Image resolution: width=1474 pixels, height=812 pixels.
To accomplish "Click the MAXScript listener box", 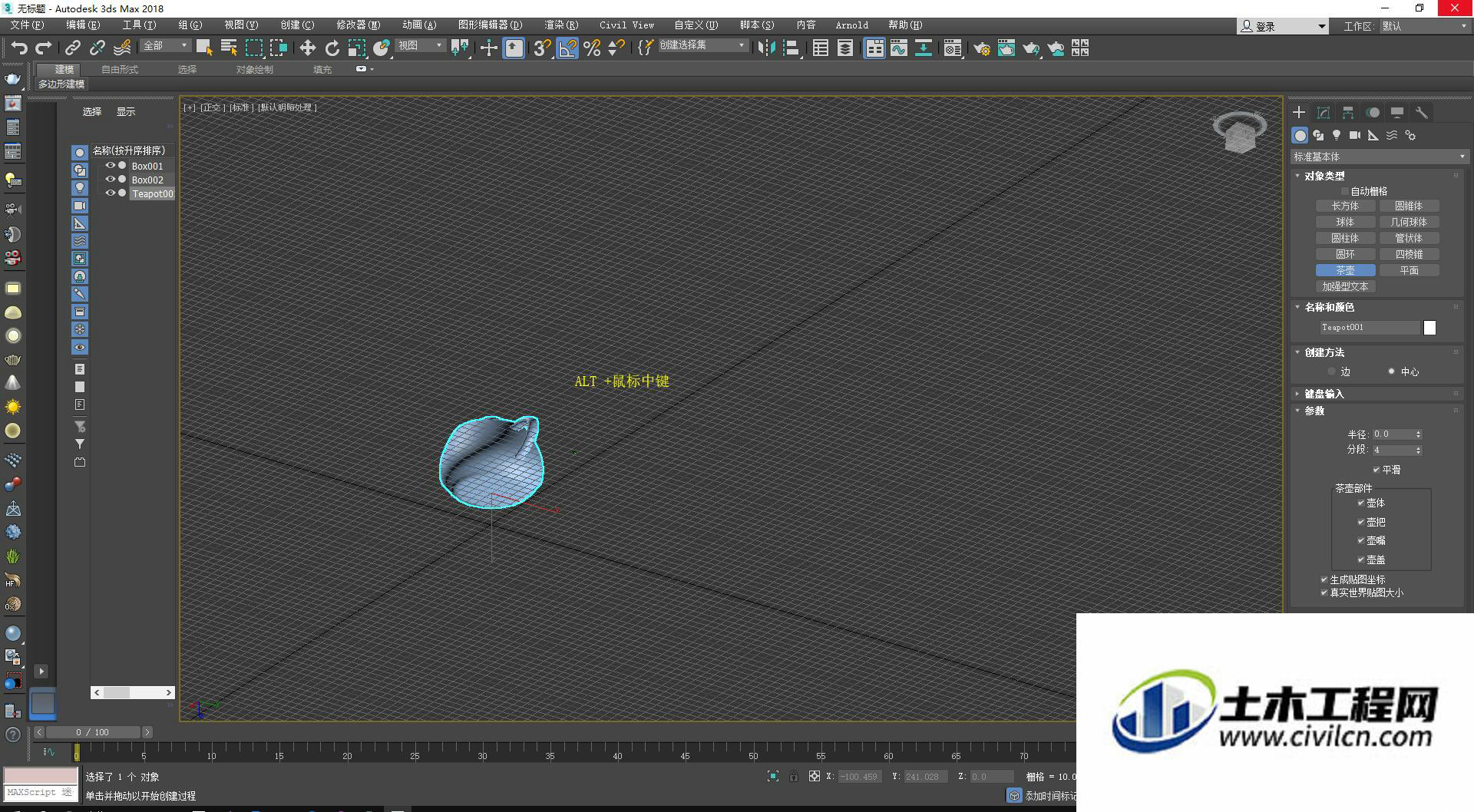I will tap(40, 792).
